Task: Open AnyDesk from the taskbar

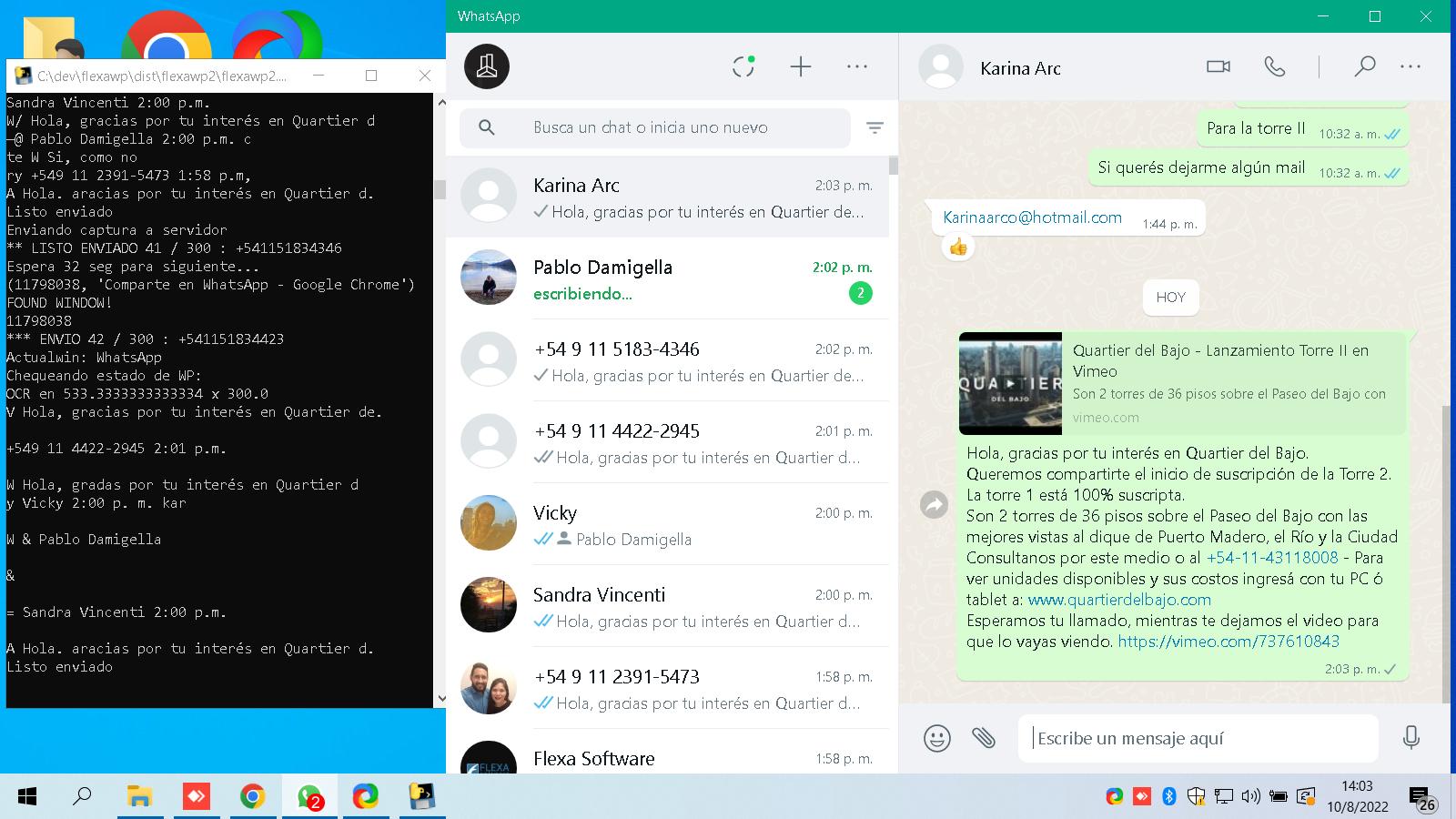Action: (196, 797)
